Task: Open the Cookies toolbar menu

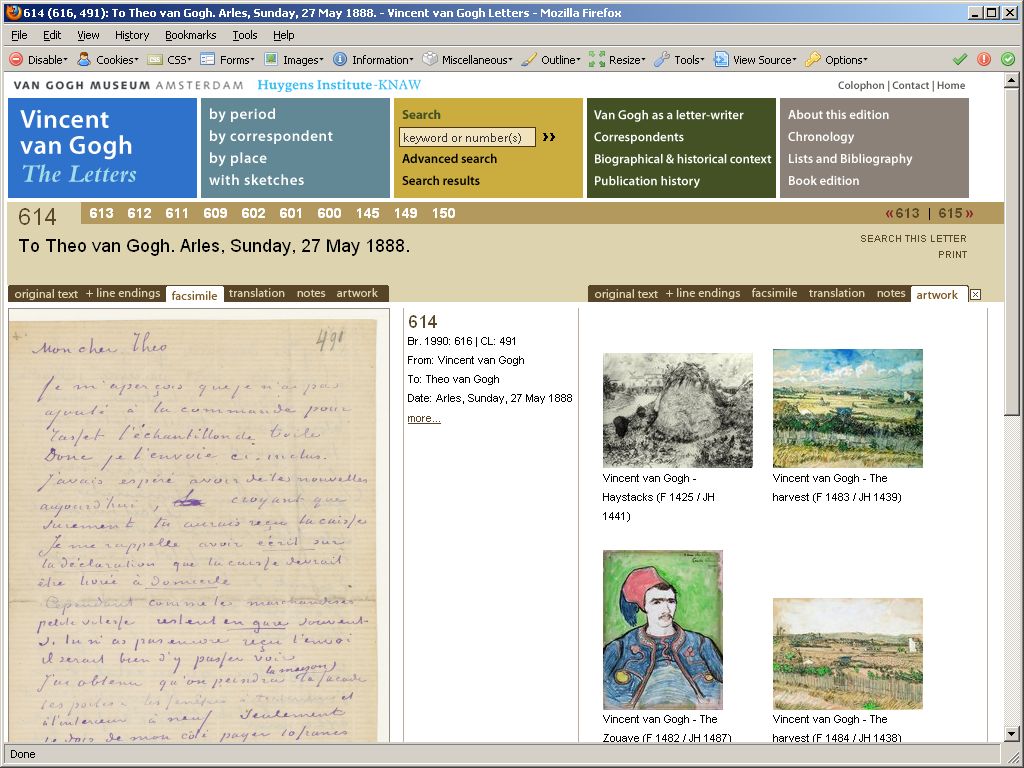Action: (117, 60)
